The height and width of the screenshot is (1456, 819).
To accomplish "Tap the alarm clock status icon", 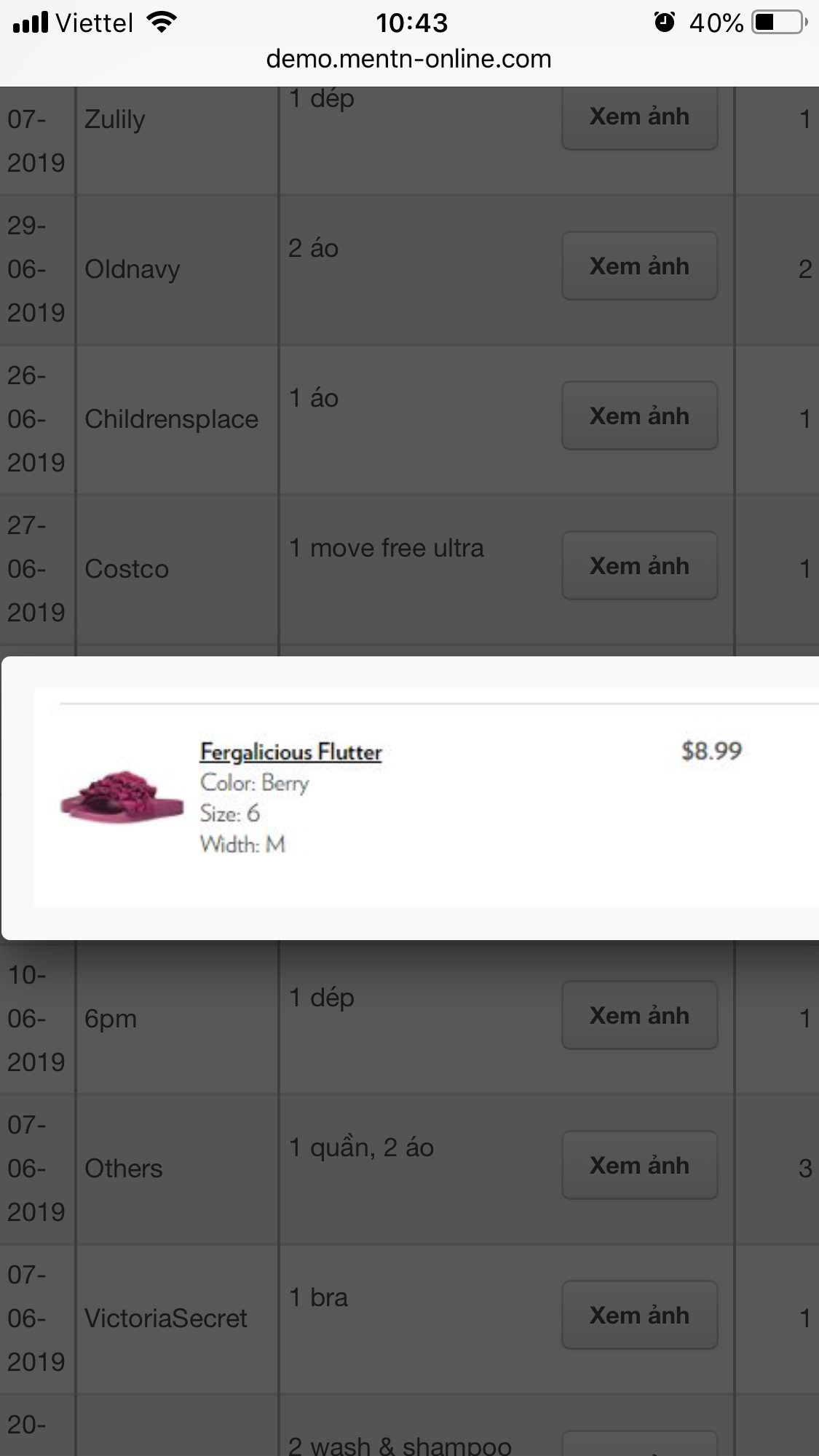I will [664, 23].
